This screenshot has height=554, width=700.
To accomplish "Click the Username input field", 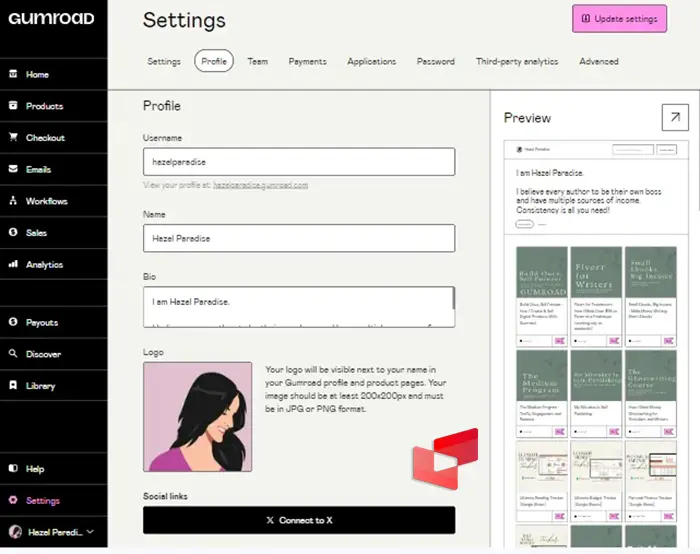I will (x=298, y=162).
